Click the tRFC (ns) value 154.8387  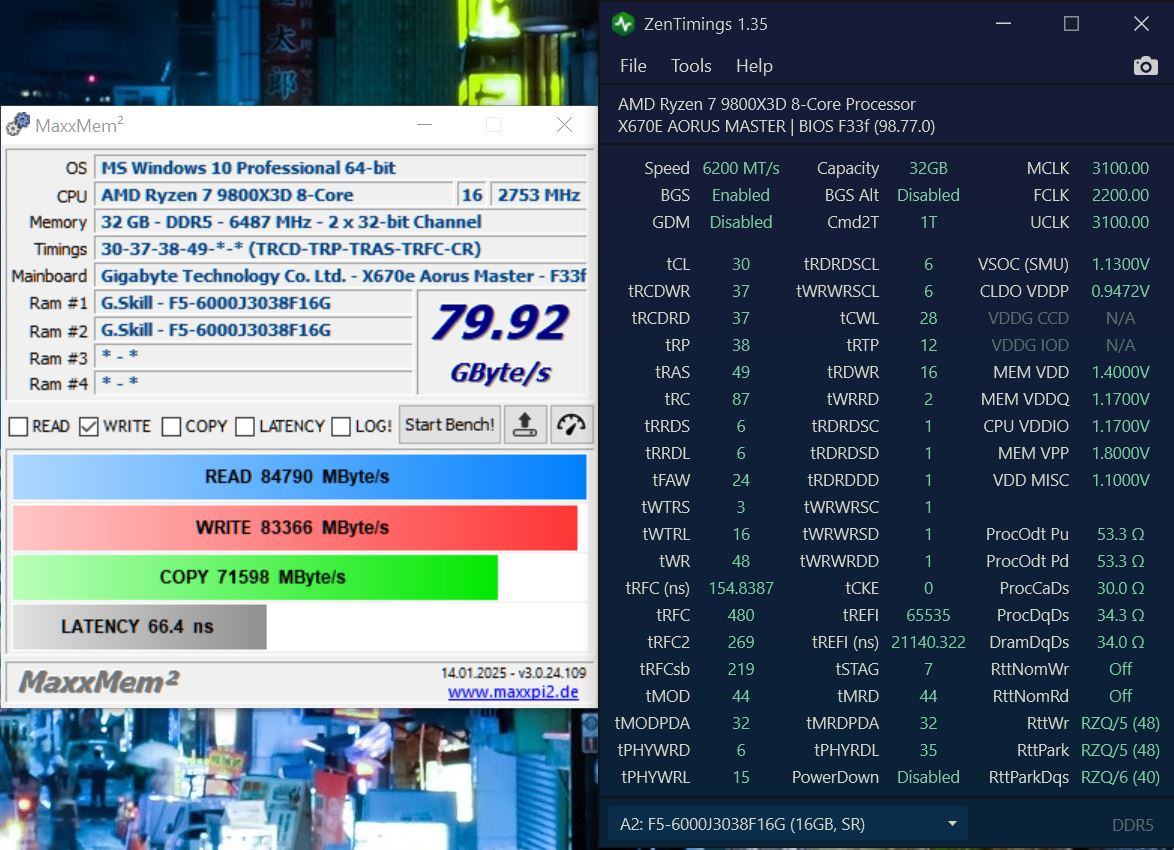[740, 588]
